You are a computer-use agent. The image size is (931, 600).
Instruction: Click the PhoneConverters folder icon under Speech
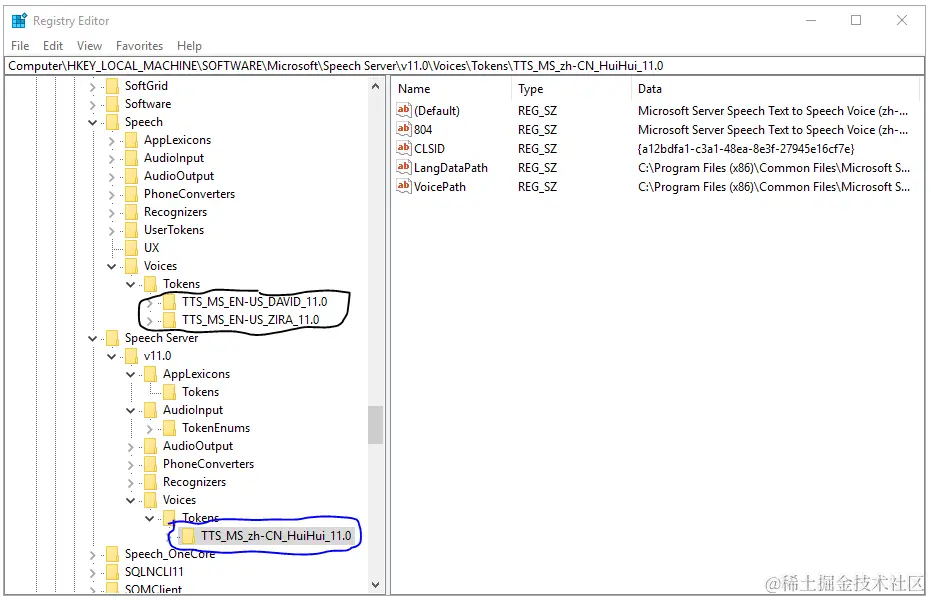click(131, 194)
